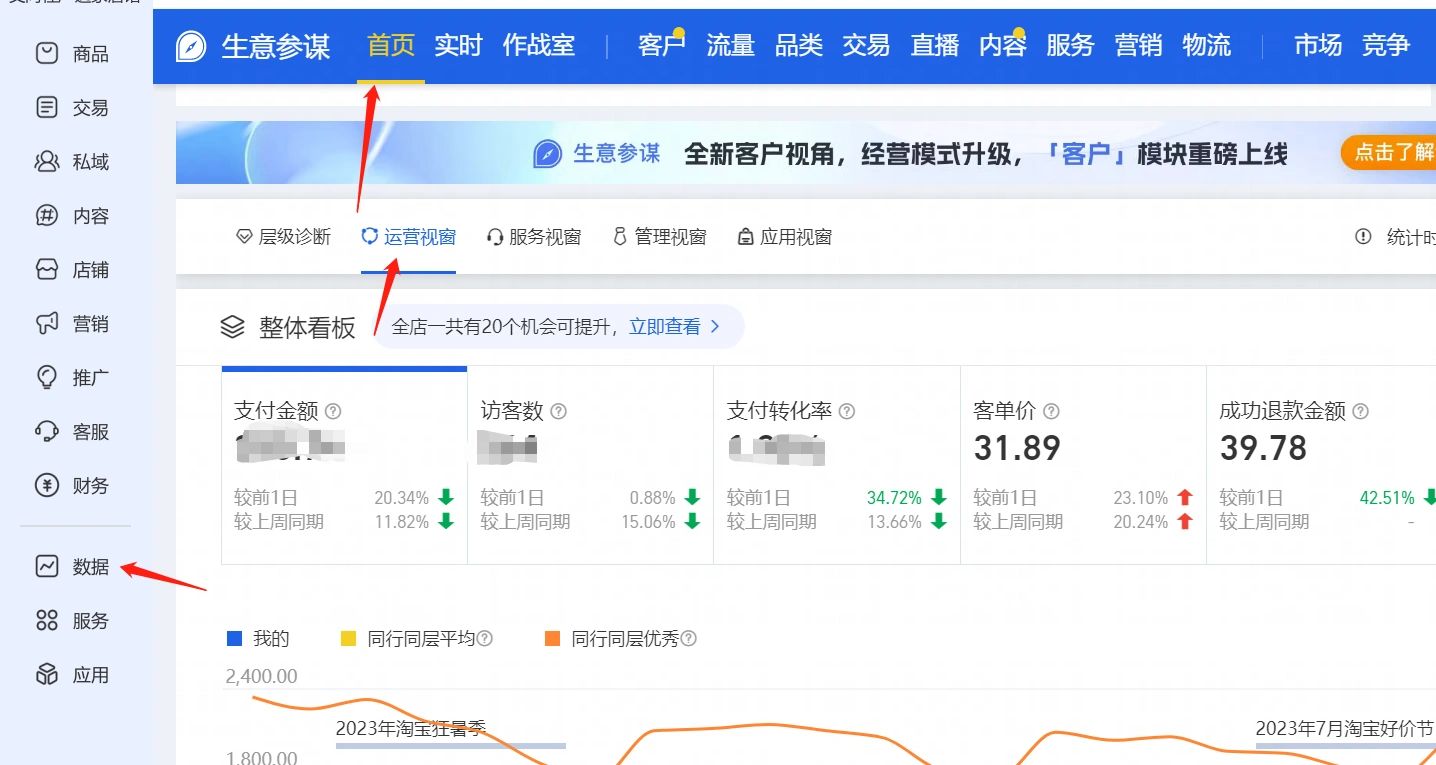Select the 支付金额 metric card
Viewport: 1436px width, 765px height.
(344, 465)
